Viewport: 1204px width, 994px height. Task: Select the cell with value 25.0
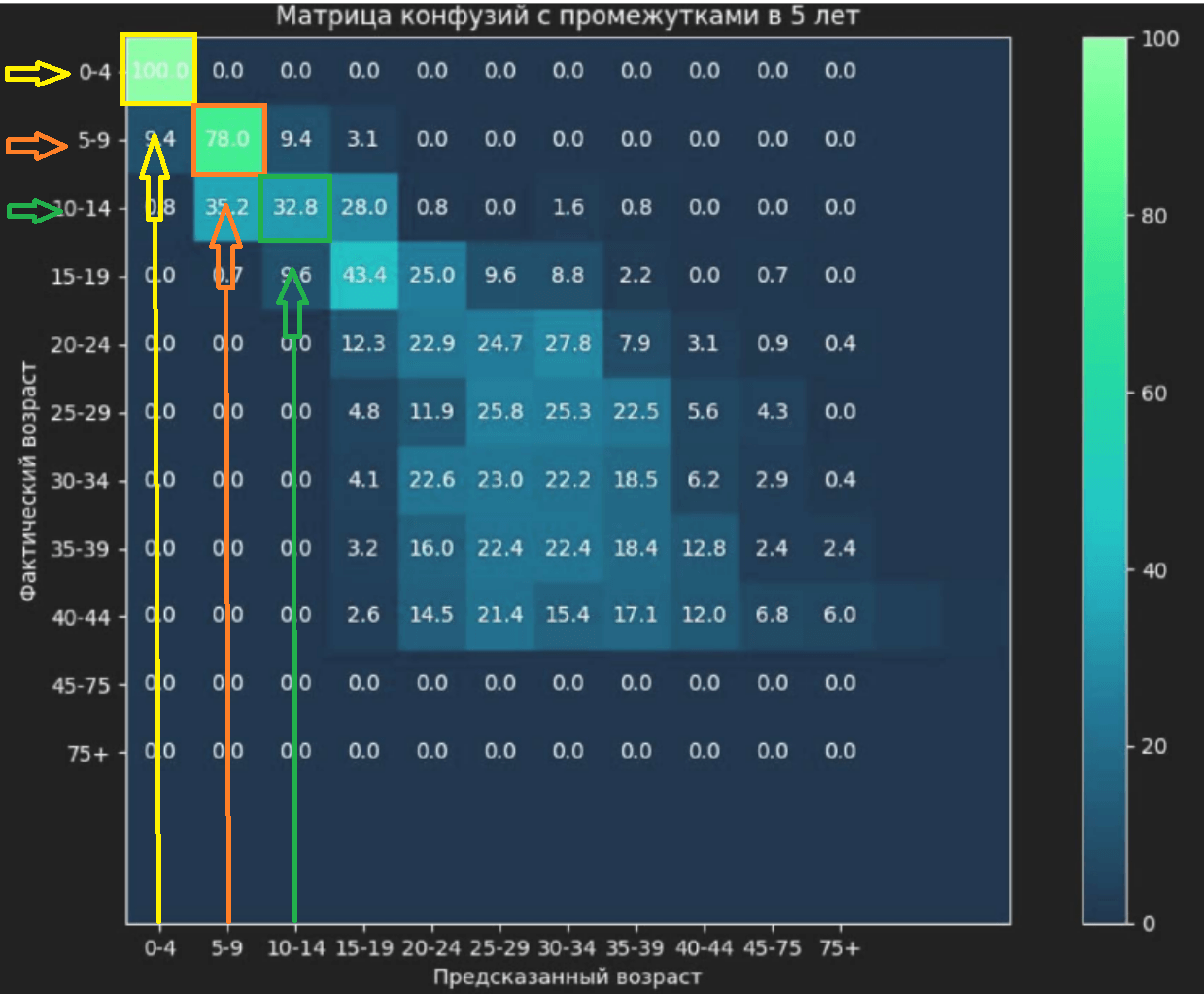(431, 275)
